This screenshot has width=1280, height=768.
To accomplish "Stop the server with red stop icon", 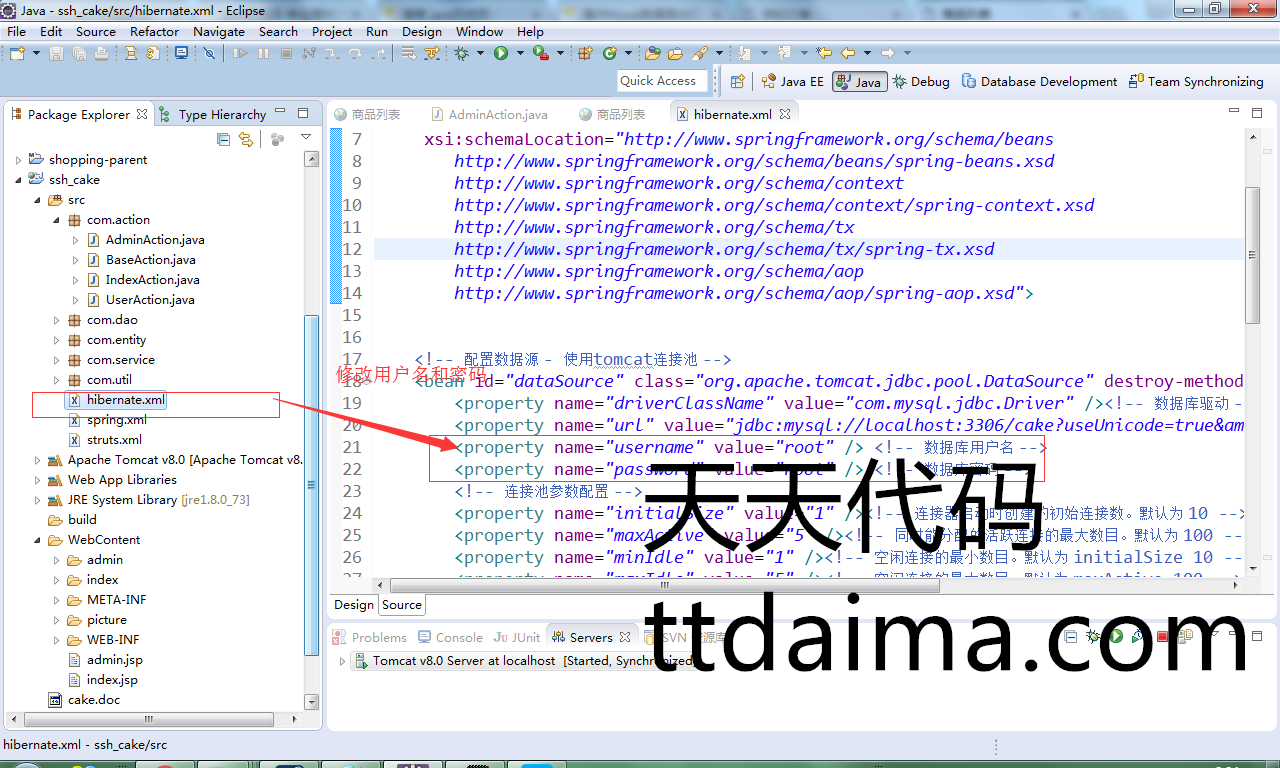I will pos(1163,636).
